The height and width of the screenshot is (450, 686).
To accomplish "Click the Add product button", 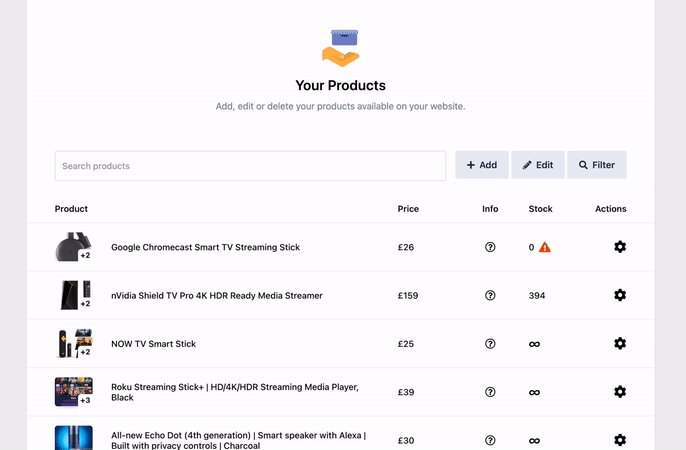I will 482,165.
